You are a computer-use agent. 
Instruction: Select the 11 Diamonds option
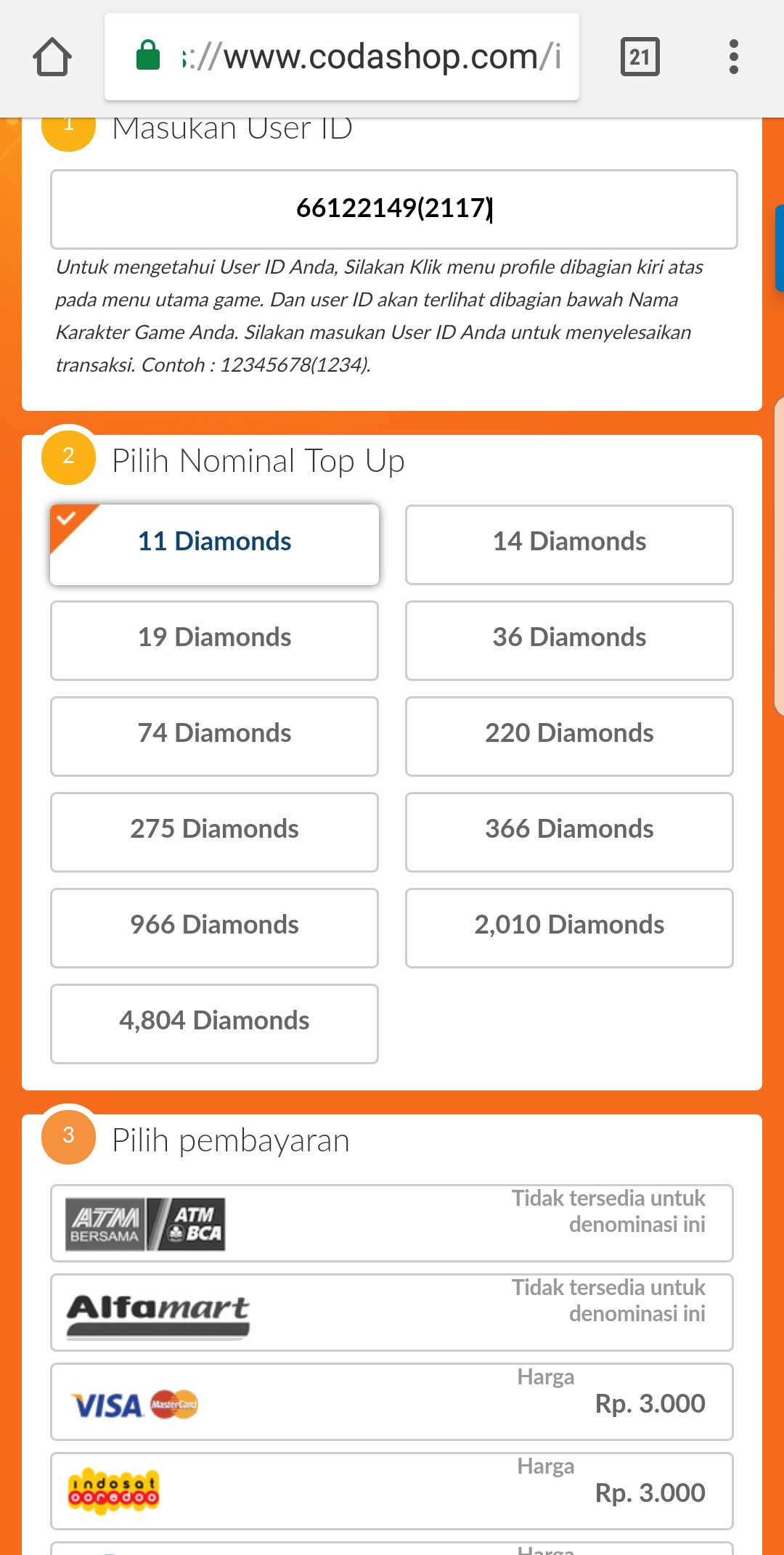click(x=214, y=542)
